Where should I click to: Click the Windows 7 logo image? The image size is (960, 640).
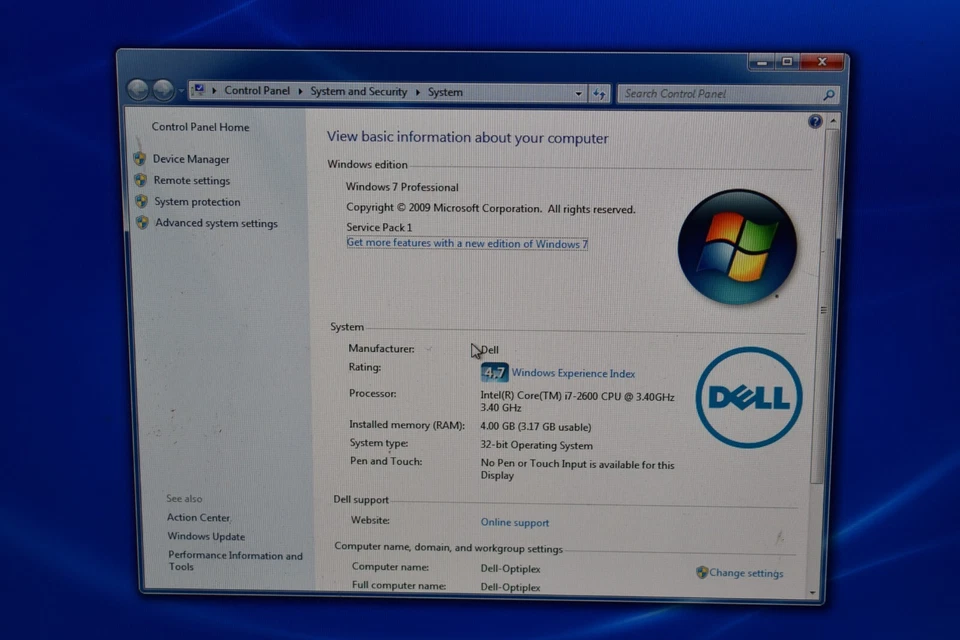(x=738, y=246)
